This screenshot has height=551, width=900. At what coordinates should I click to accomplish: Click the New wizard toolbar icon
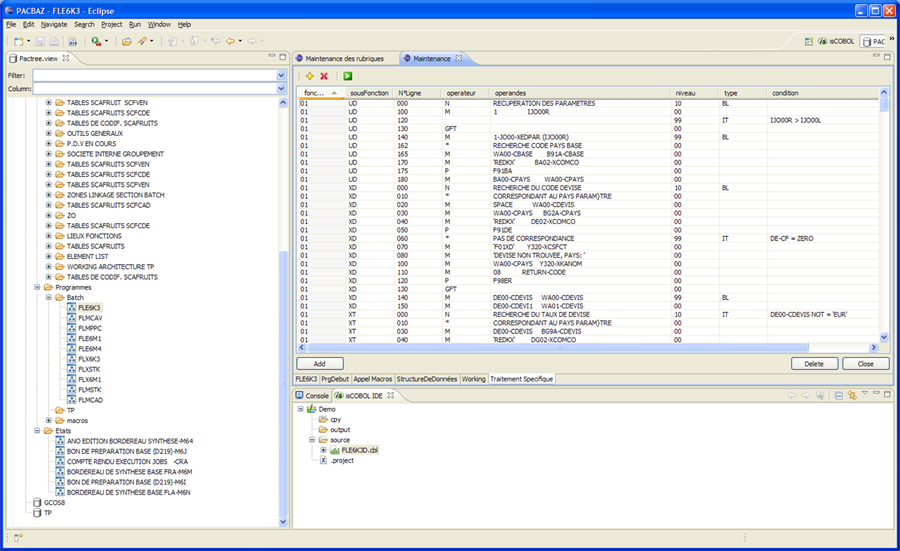click(18, 41)
